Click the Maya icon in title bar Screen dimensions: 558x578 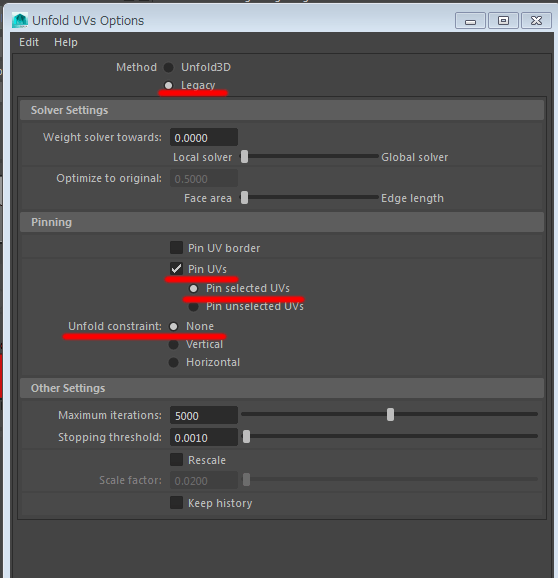(x=20, y=21)
